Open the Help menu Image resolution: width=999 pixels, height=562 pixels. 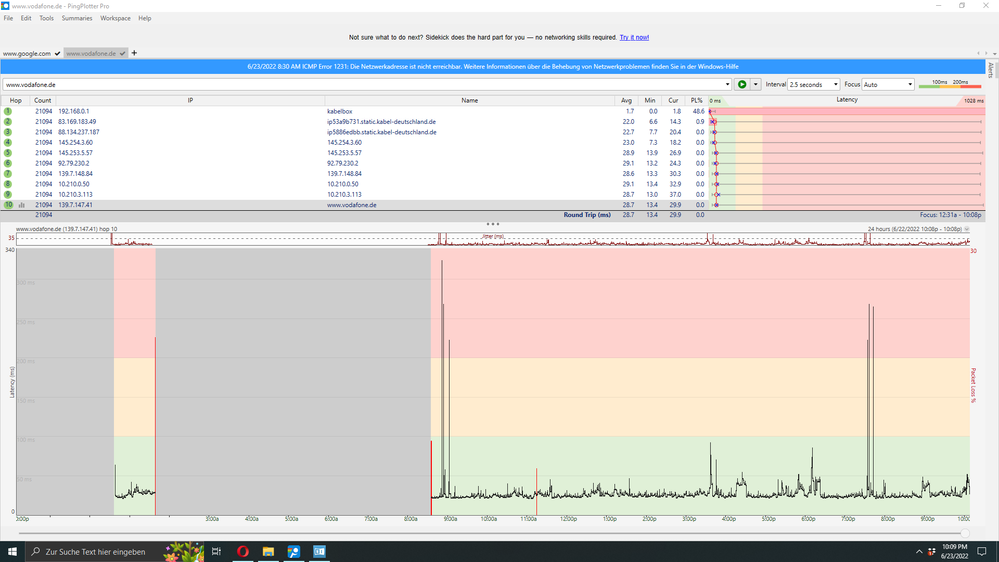145,18
